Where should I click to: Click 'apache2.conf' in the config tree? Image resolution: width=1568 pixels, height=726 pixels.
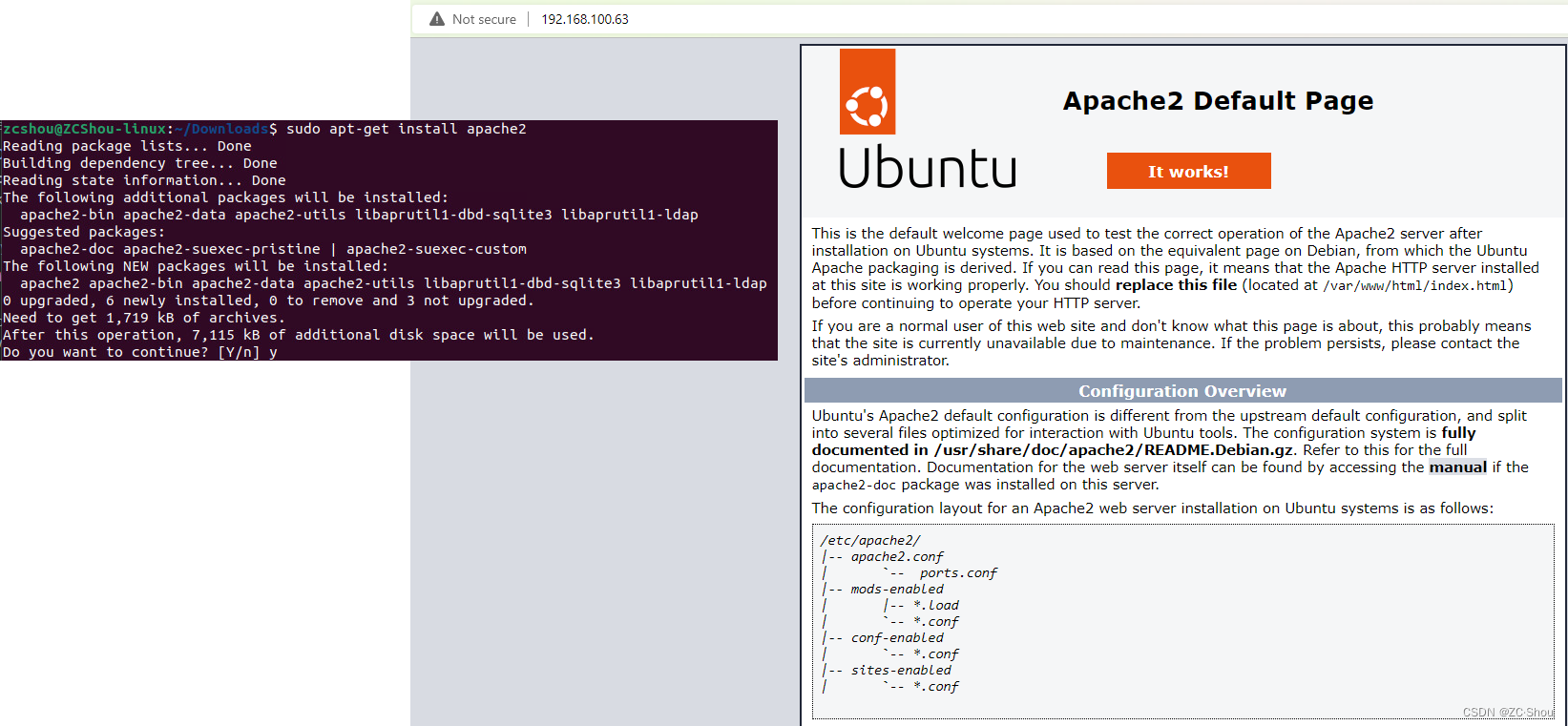click(x=897, y=556)
